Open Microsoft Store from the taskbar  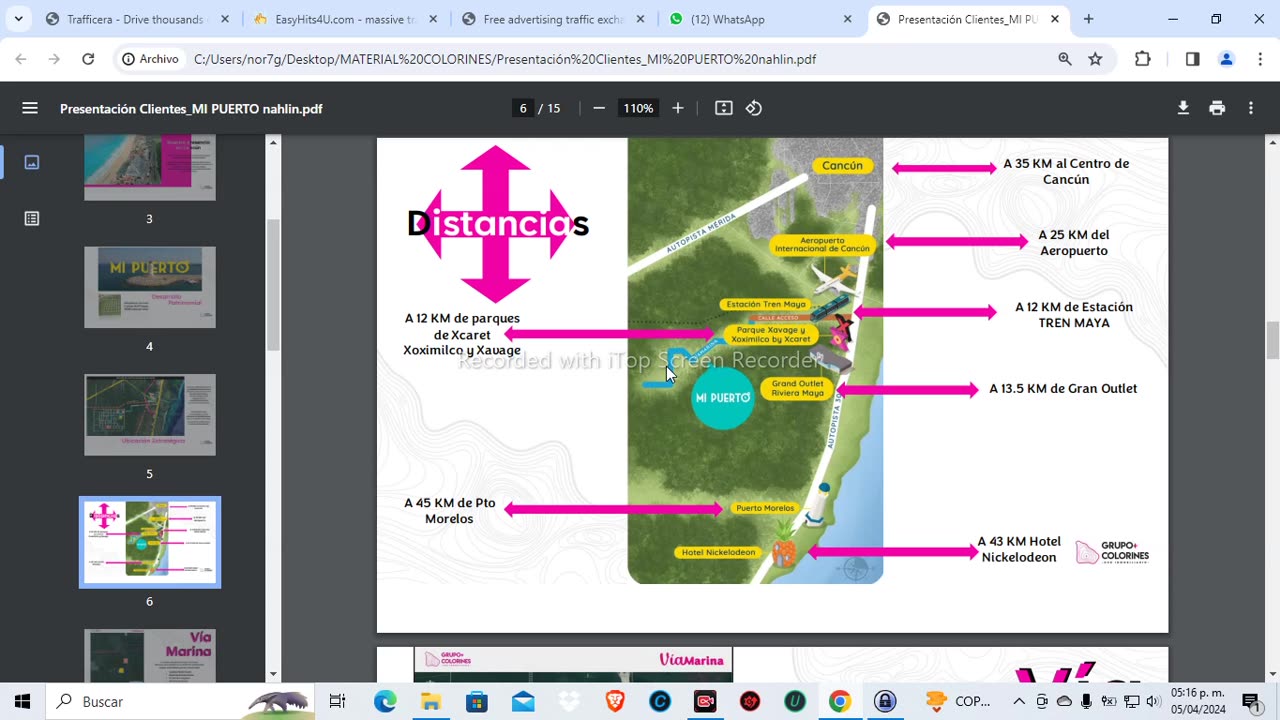(x=477, y=701)
